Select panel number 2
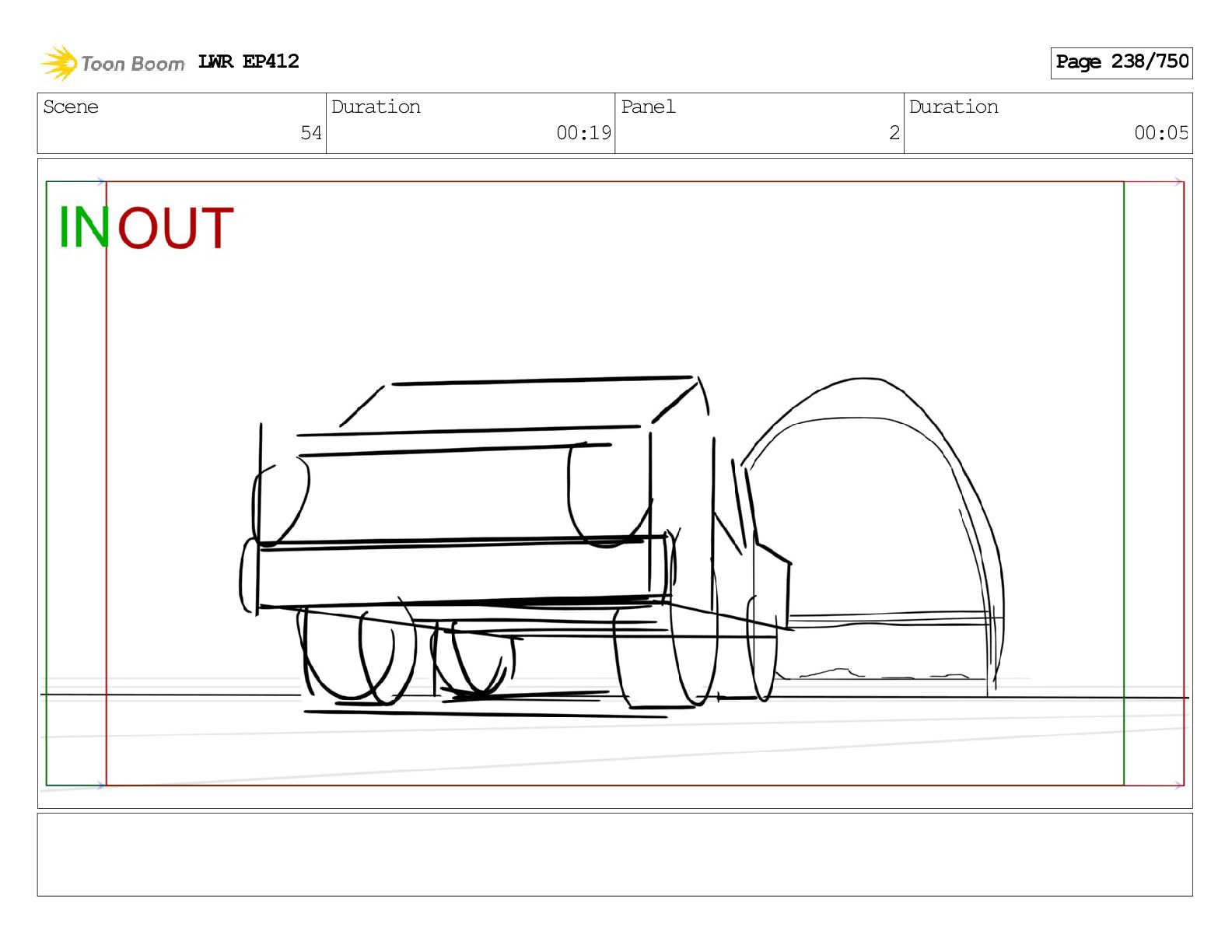This screenshot has width=1232, height=952. 894,133
